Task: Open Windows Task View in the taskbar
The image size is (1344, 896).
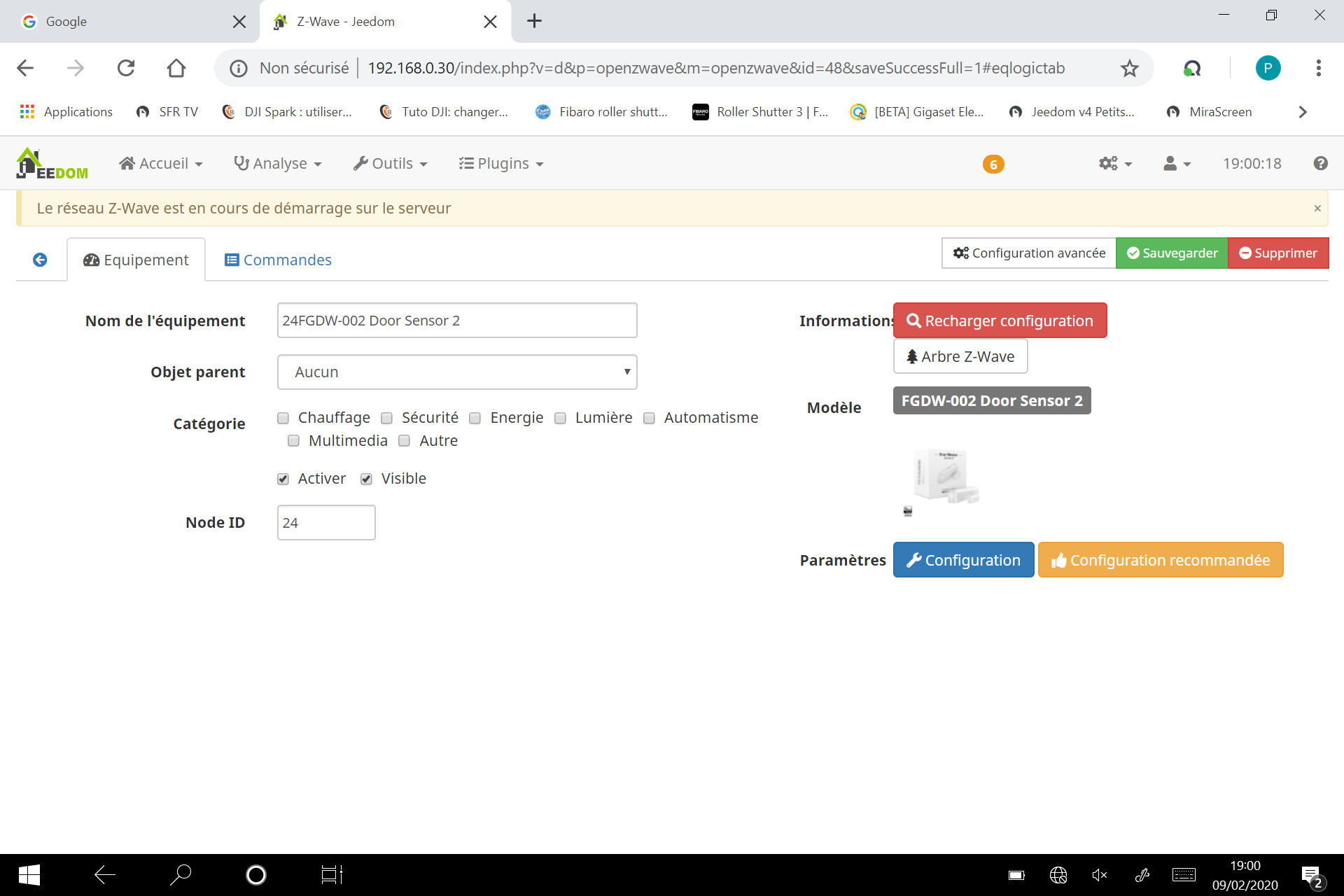Action: point(331,874)
